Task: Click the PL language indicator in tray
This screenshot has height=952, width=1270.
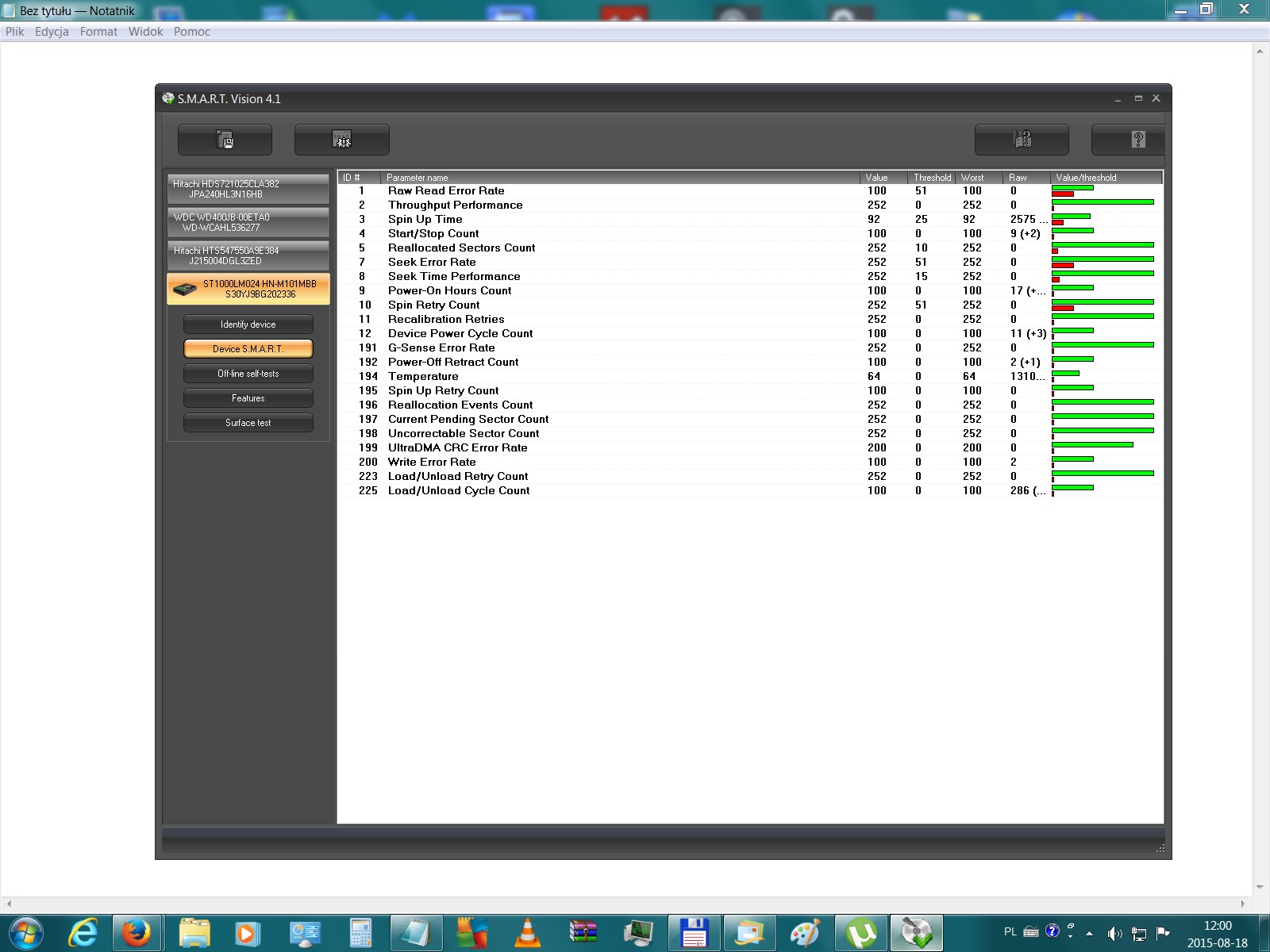Action: (x=1010, y=932)
